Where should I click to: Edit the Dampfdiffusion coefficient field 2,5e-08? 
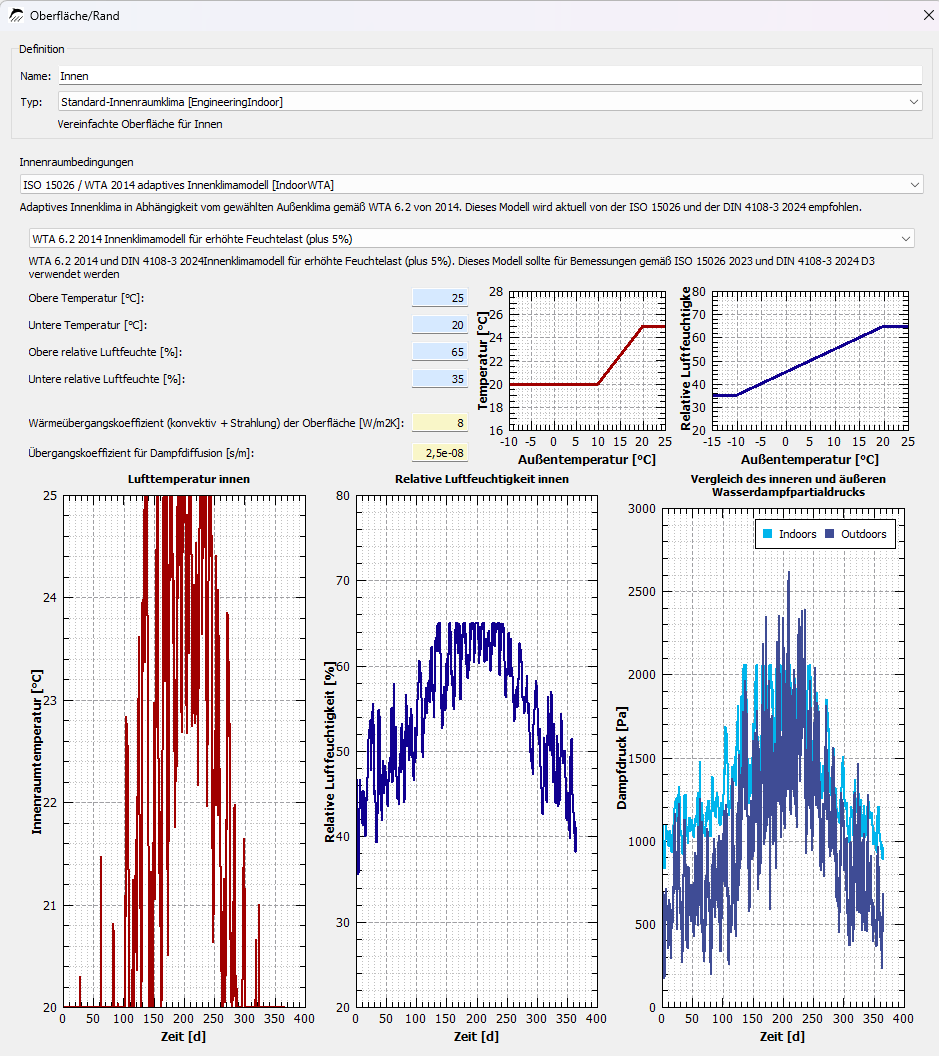440,453
